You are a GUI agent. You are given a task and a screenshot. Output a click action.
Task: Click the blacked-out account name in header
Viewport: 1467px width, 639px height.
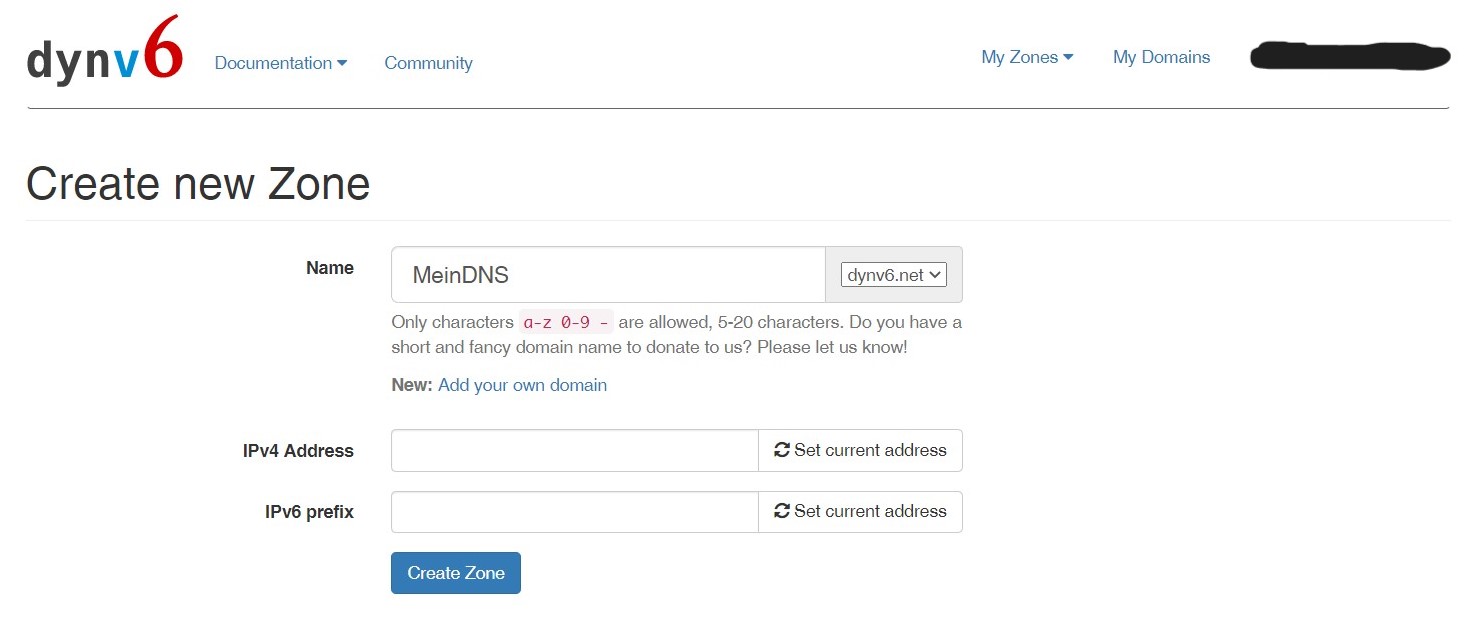[x=1350, y=56]
